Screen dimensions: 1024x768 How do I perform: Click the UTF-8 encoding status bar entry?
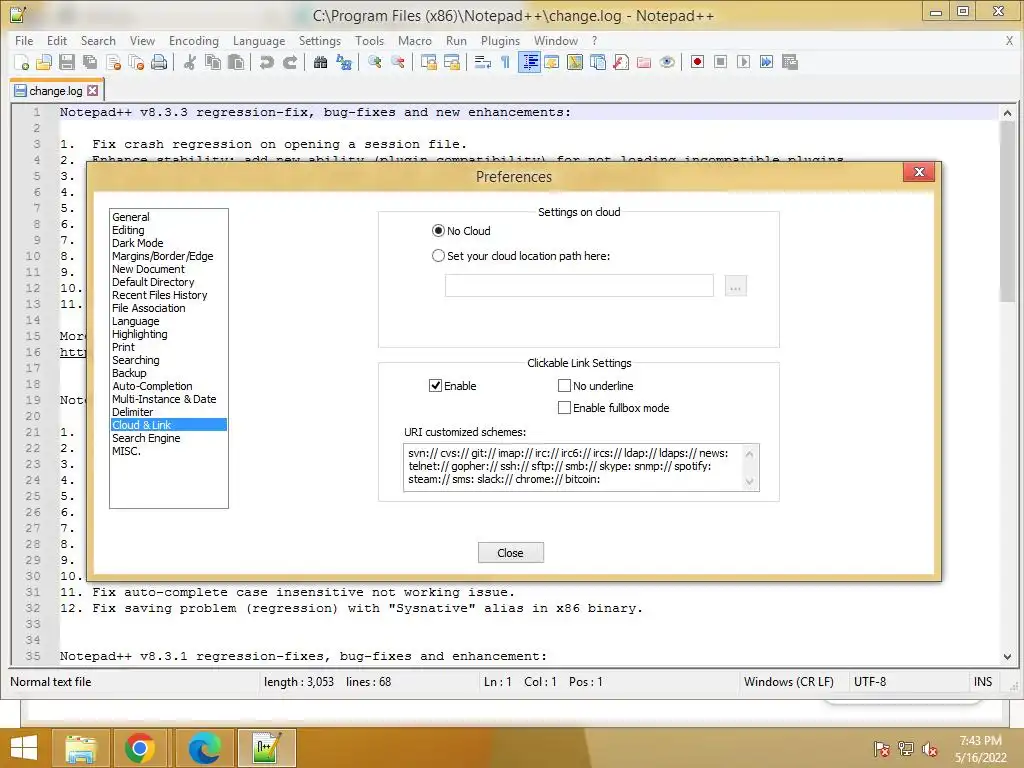coord(870,682)
